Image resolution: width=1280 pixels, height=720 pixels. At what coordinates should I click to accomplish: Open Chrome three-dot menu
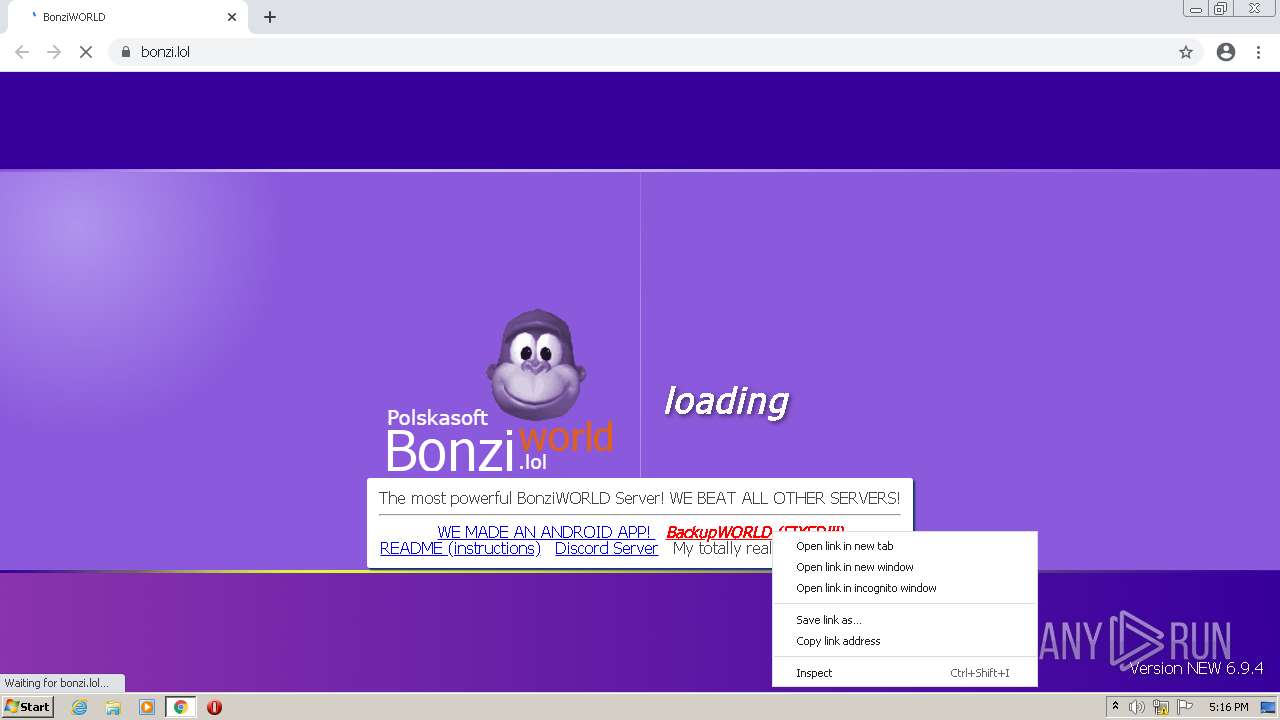(1258, 52)
